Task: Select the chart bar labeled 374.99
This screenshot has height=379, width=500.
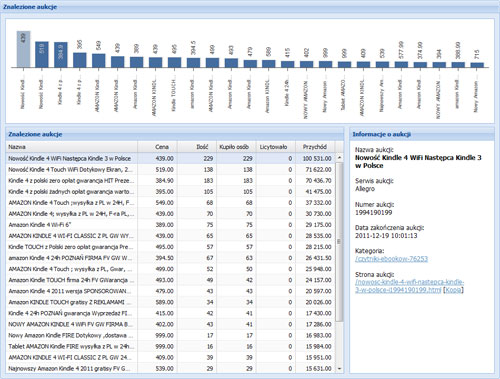Action: tap(420, 65)
